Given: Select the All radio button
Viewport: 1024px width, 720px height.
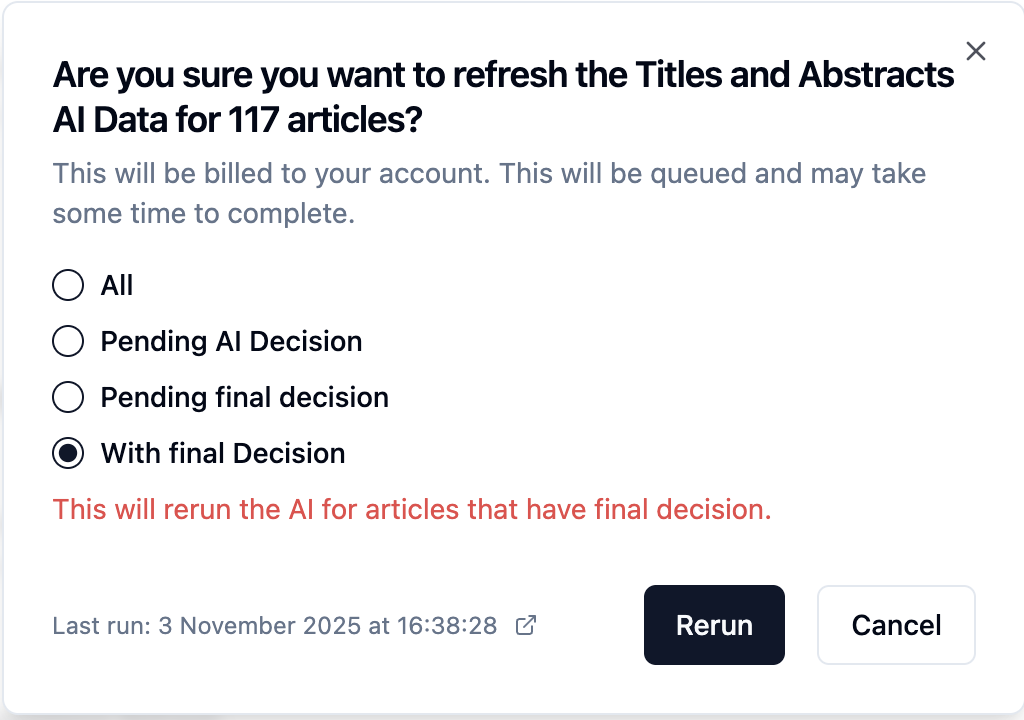Looking at the screenshot, I should pyautogui.click(x=68, y=286).
